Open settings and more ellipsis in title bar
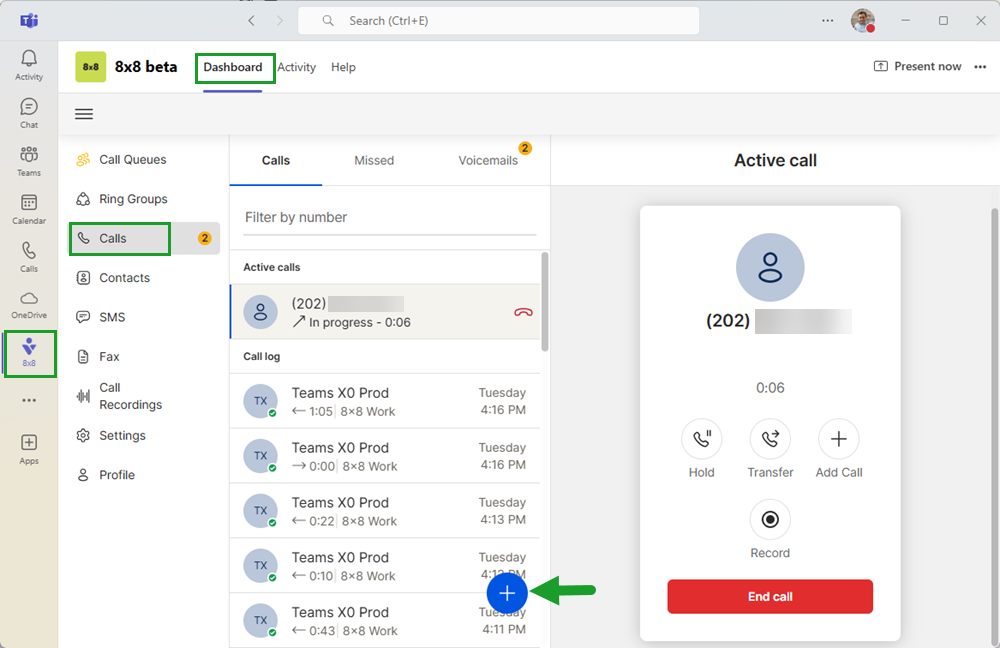1000x648 pixels. (x=827, y=20)
